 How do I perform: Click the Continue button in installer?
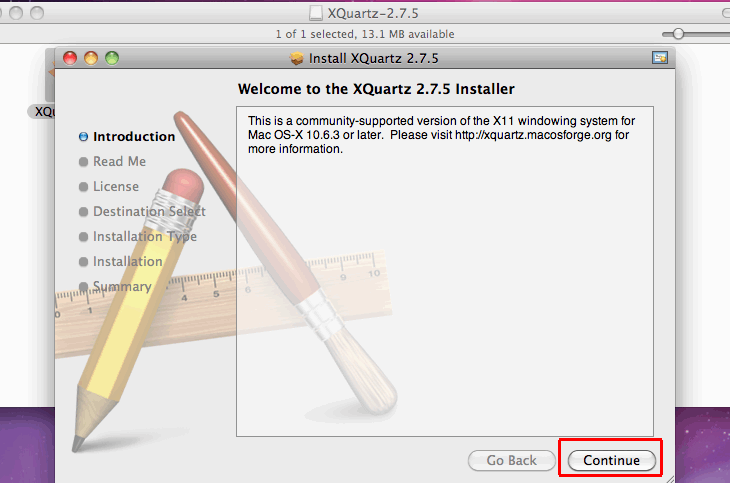(x=611, y=460)
